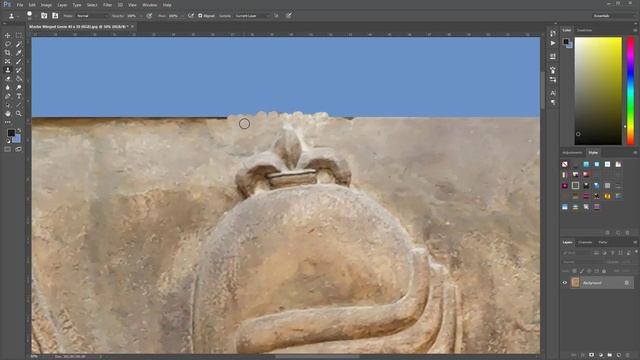The height and width of the screenshot is (360, 640).
Task: Toggle pressure for size button
Action: [x=289, y=16]
